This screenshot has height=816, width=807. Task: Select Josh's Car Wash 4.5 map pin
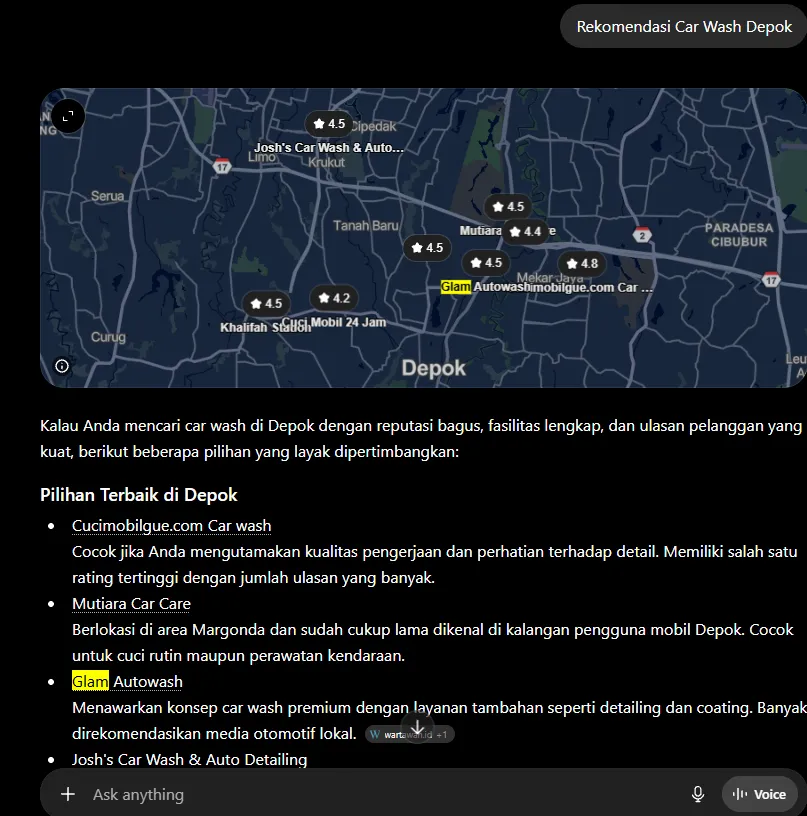329,124
